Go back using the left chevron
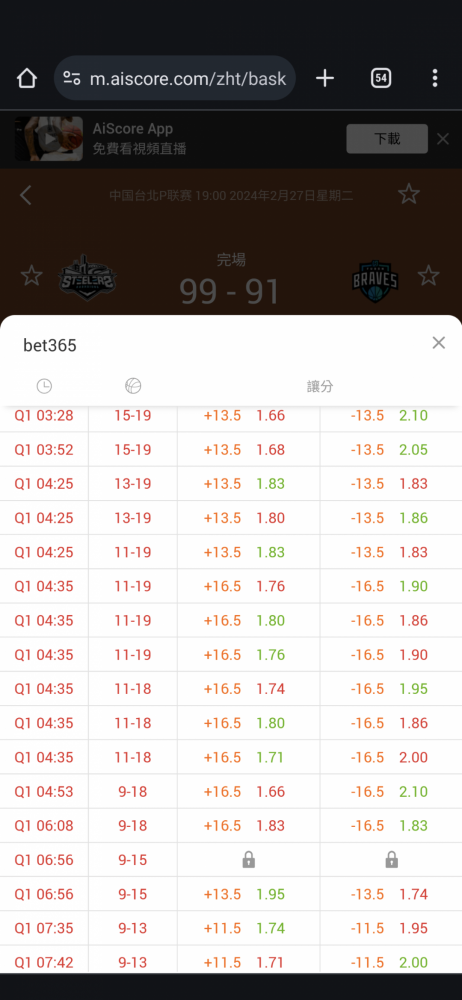Viewport: 462px width, 1000px height. click(x=25, y=195)
